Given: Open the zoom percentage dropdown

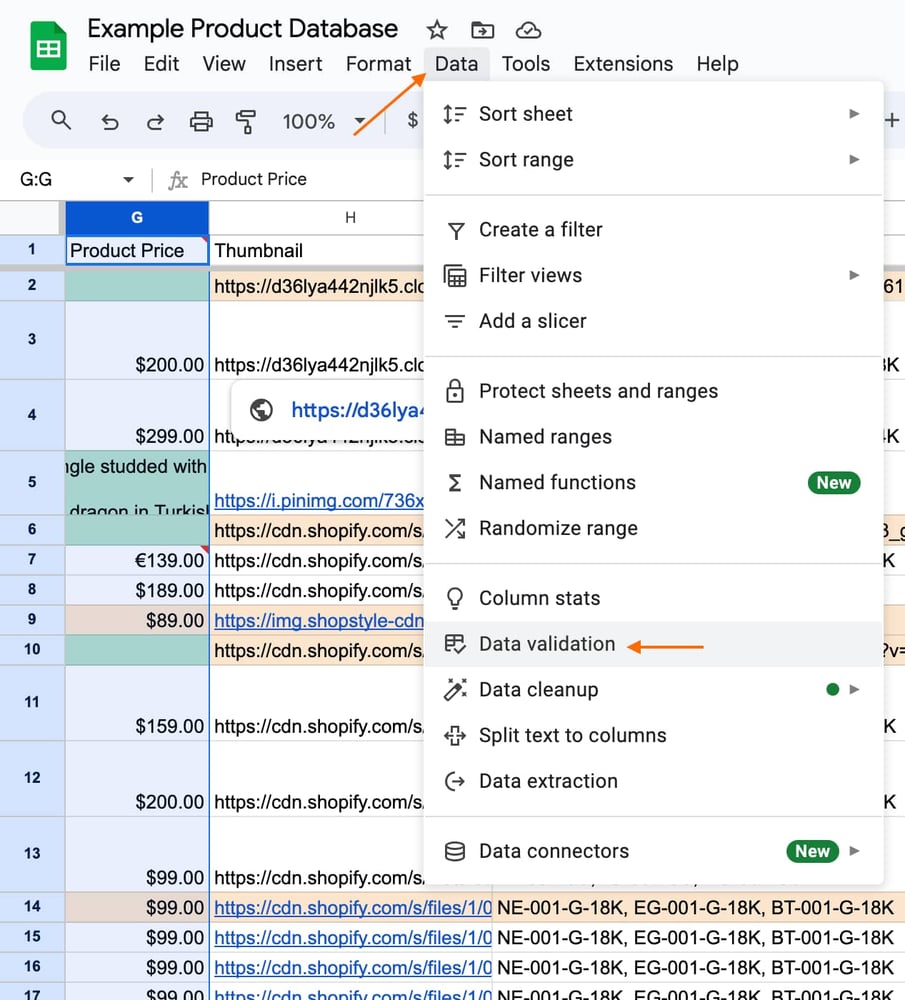Looking at the screenshot, I should click(360, 122).
